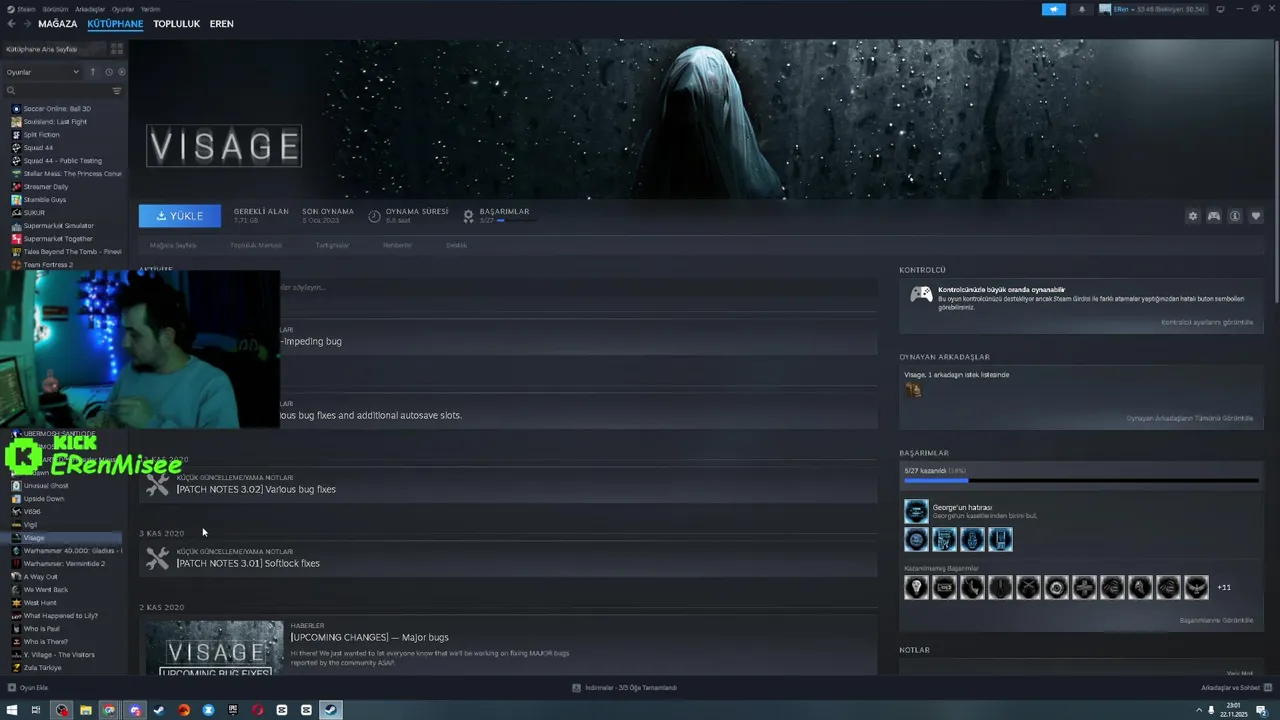Open the notifications bell
The width and height of the screenshot is (1280, 720).
point(1081,9)
